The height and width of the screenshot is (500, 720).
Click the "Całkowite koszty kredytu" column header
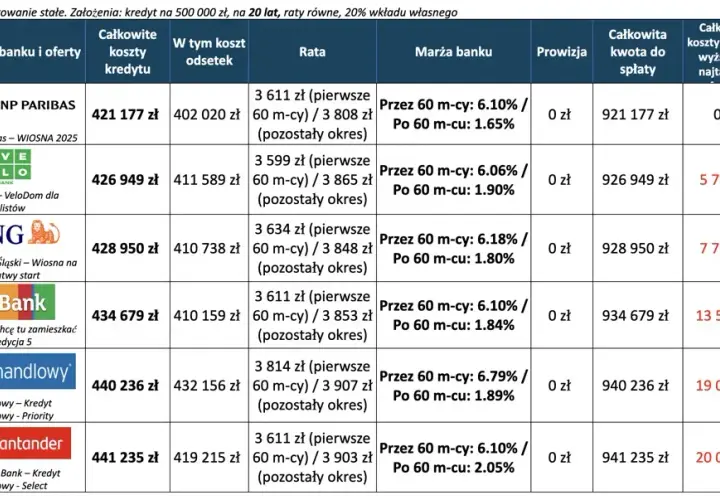pyautogui.click(x=127, y=51)
